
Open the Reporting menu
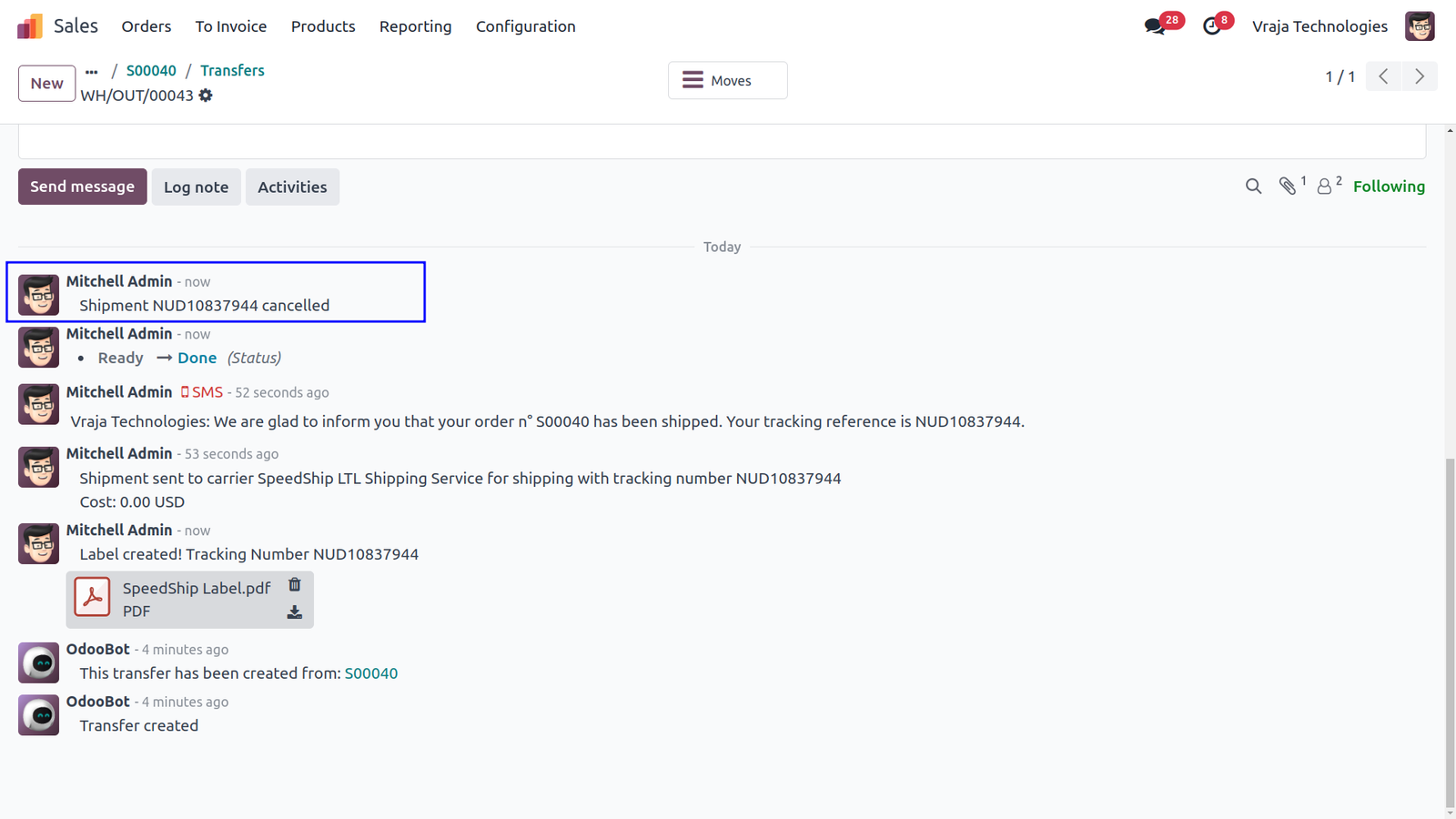click(416, 26)
